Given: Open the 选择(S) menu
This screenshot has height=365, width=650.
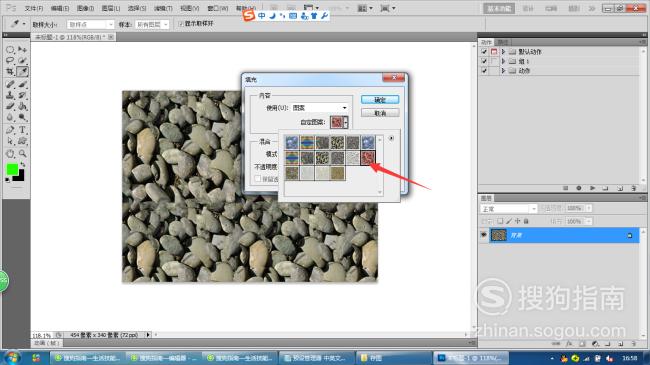Looking at the screenshot, I should [x=137, y=8].
